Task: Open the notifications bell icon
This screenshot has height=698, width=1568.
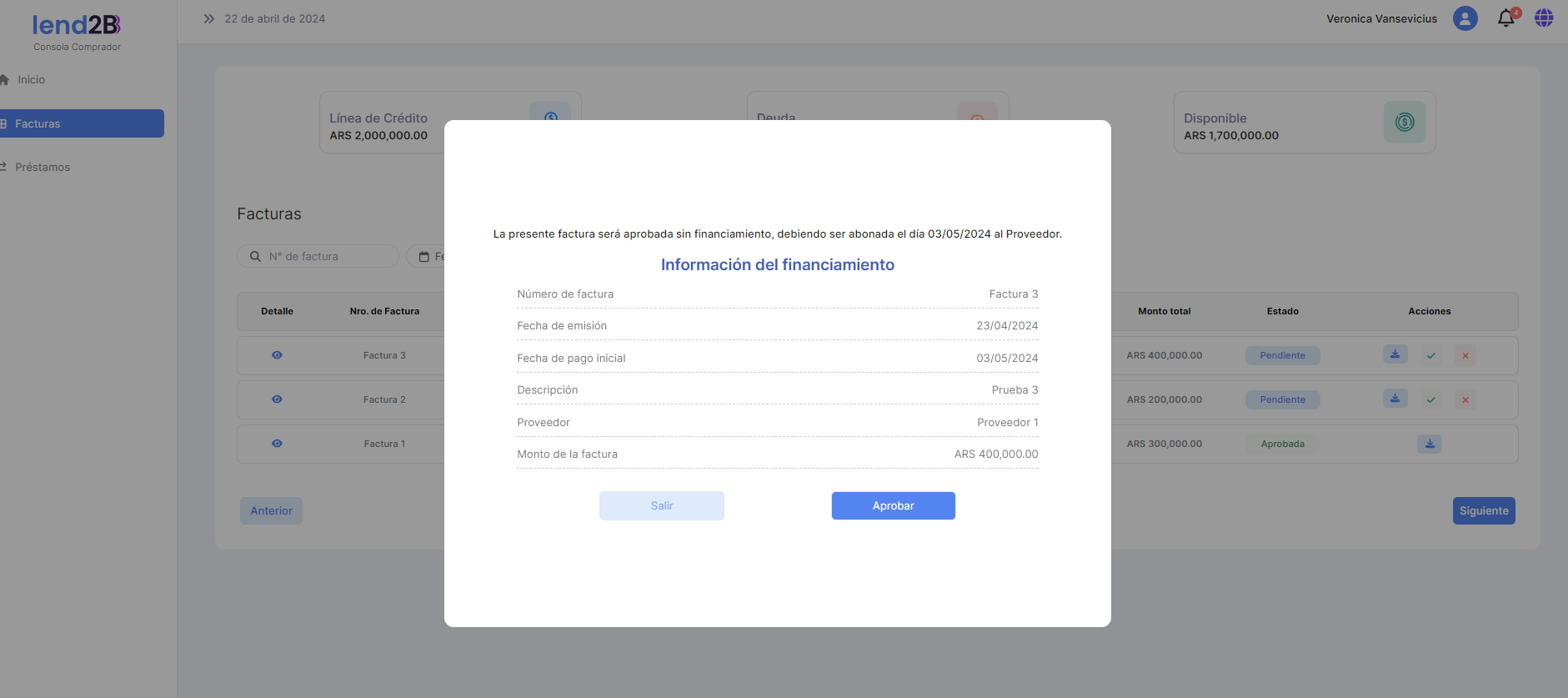Action: pyautogui.click(x=1505, y=18)
